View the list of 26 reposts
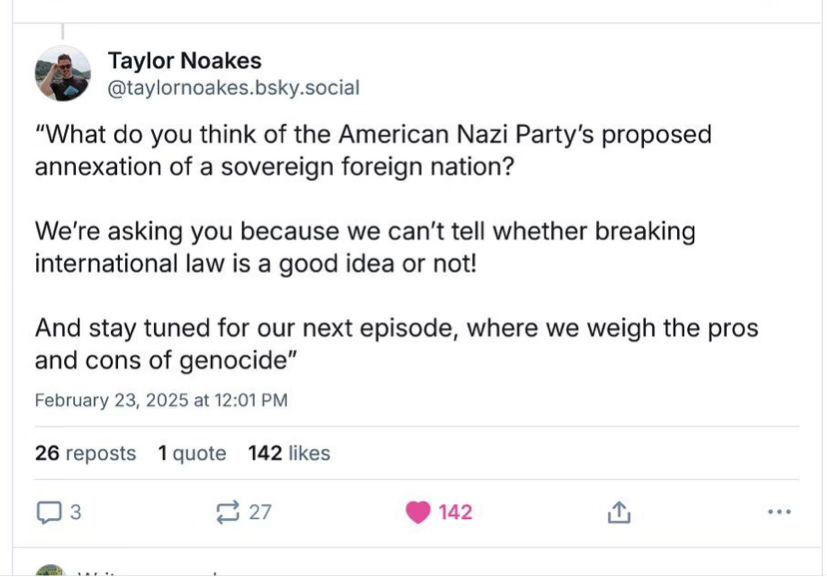827x577 pixels. click(85, 453)
